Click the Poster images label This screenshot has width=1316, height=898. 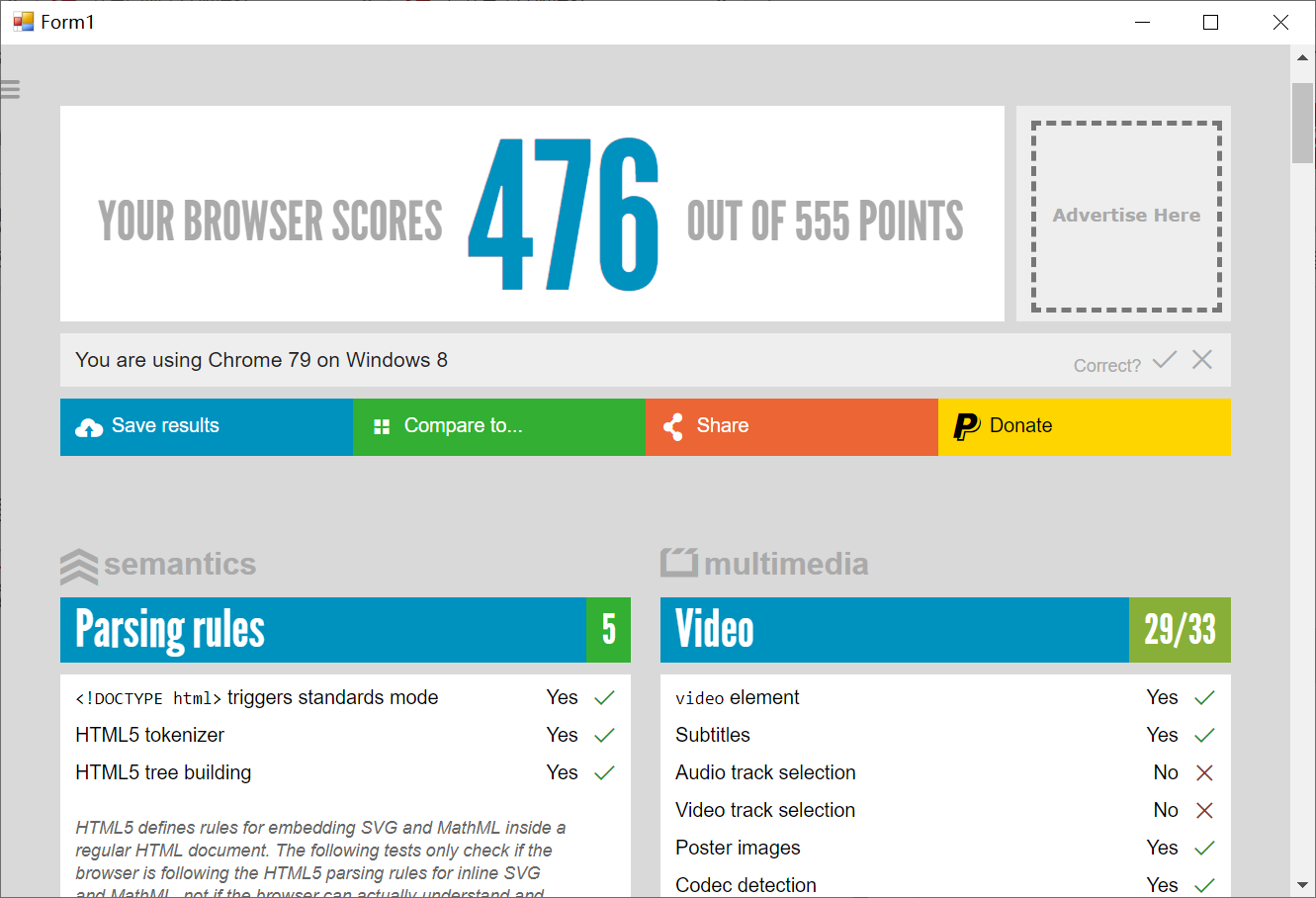point(738,849)
